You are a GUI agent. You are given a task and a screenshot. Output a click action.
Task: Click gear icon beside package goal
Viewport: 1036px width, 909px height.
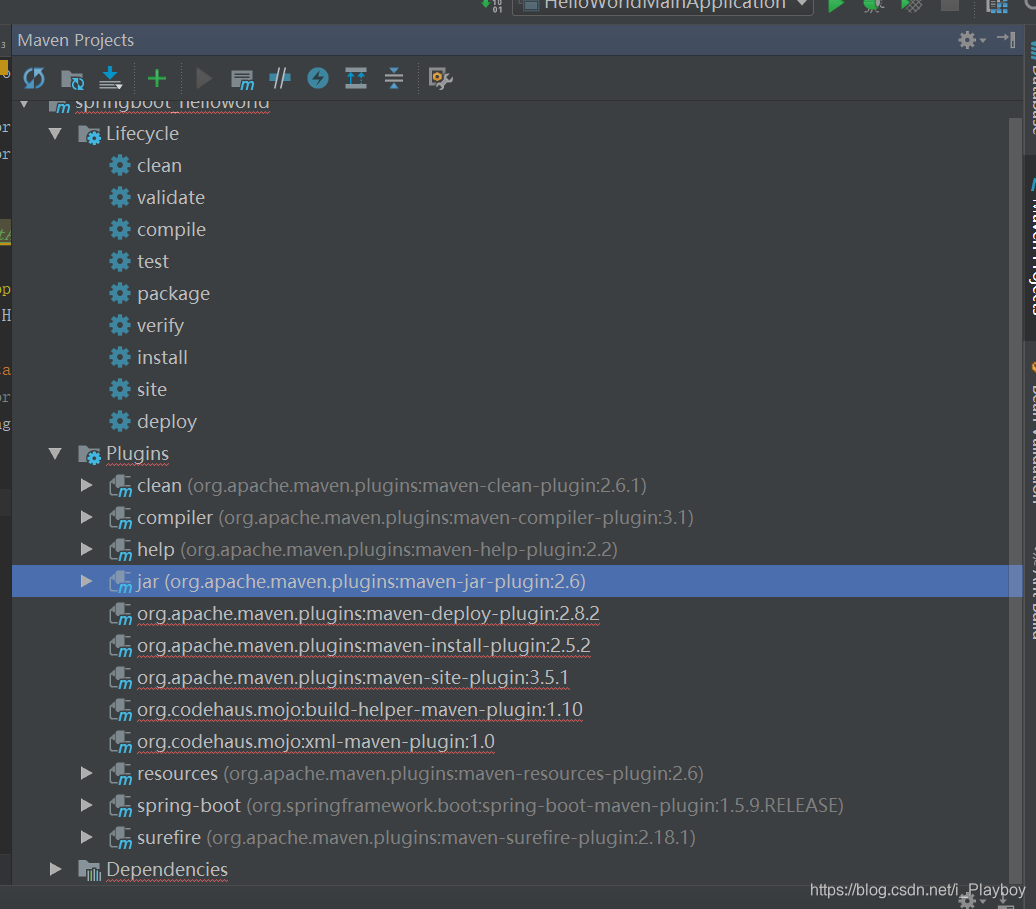120,293
